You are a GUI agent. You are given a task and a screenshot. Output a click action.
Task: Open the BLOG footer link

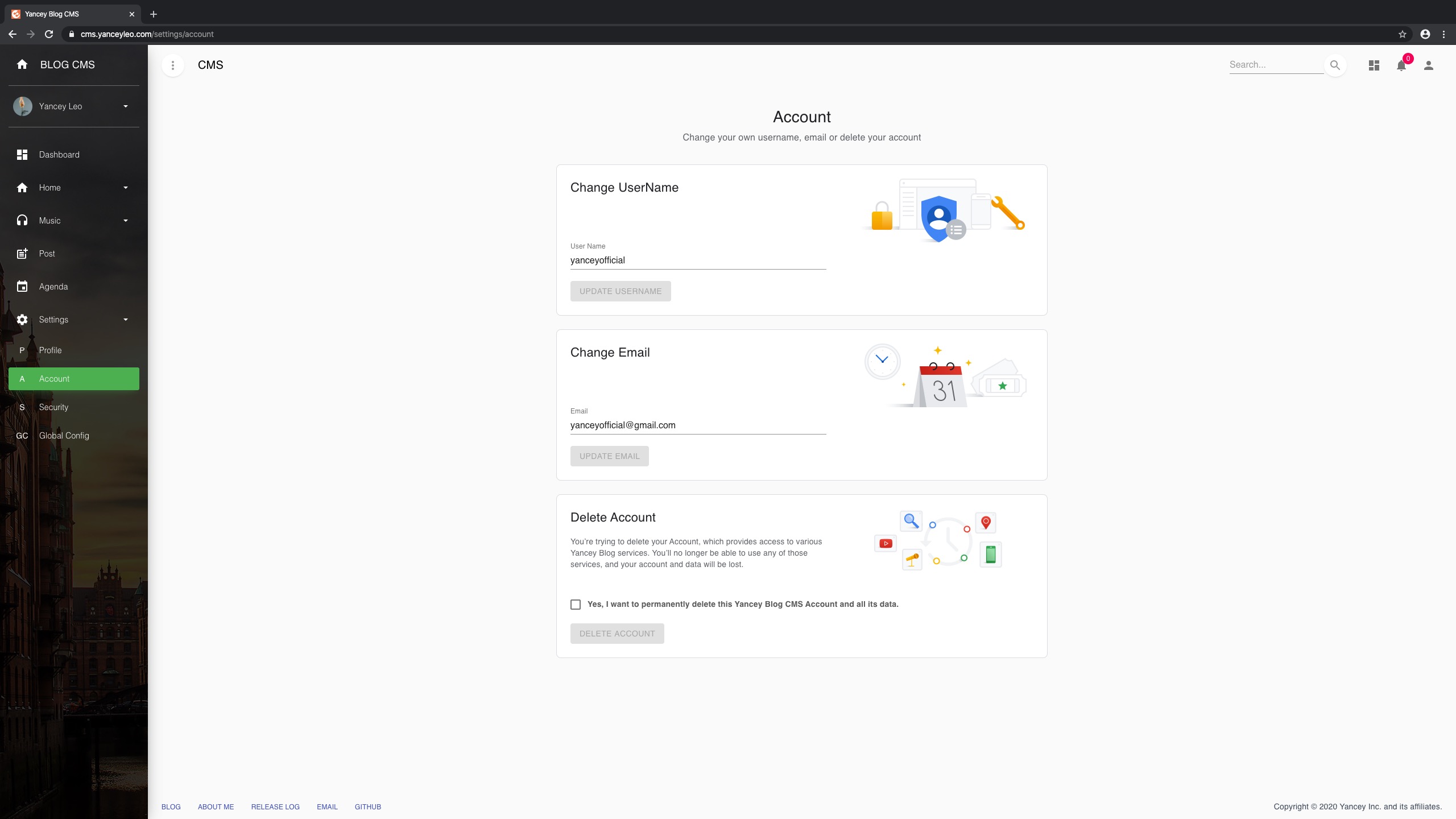[x=171, y=807]
